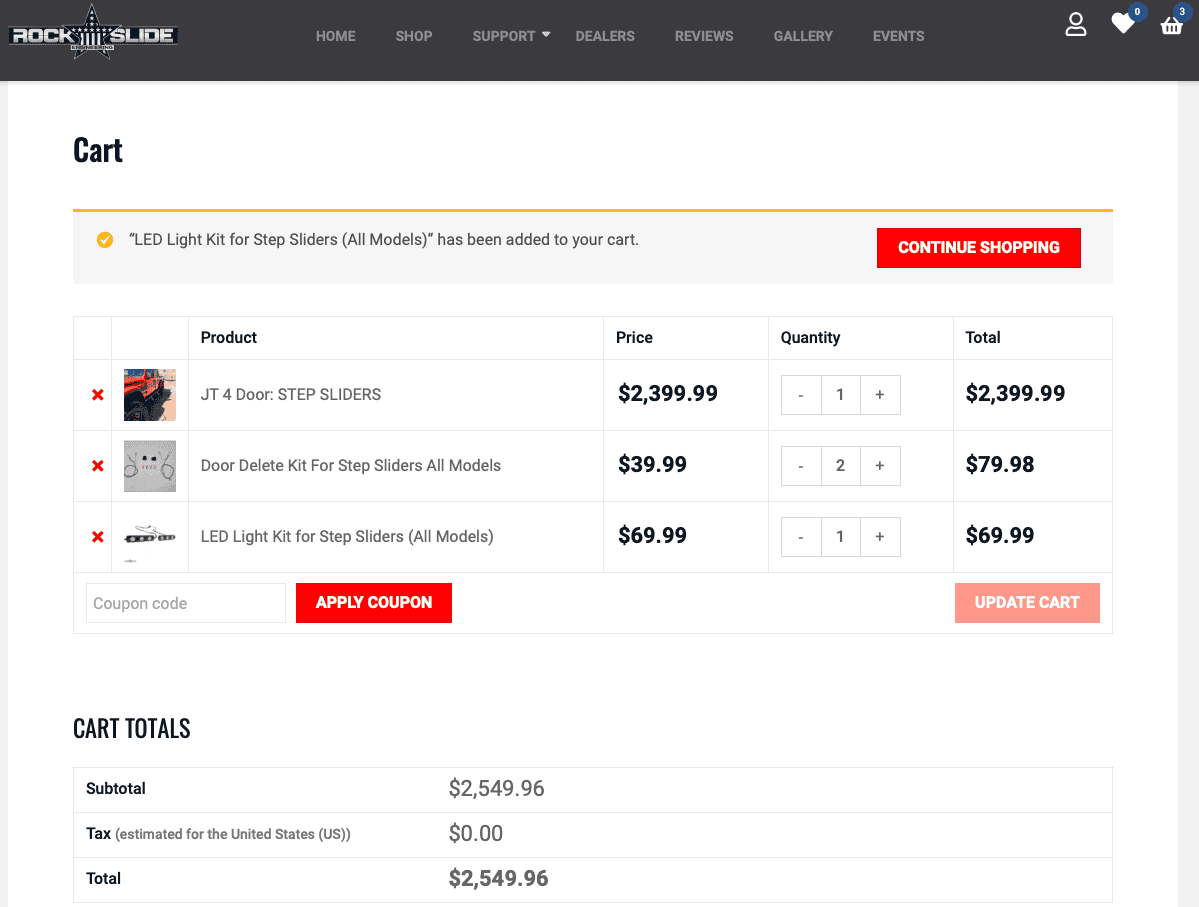Open the Shop menu item

(x=414, y=36)
